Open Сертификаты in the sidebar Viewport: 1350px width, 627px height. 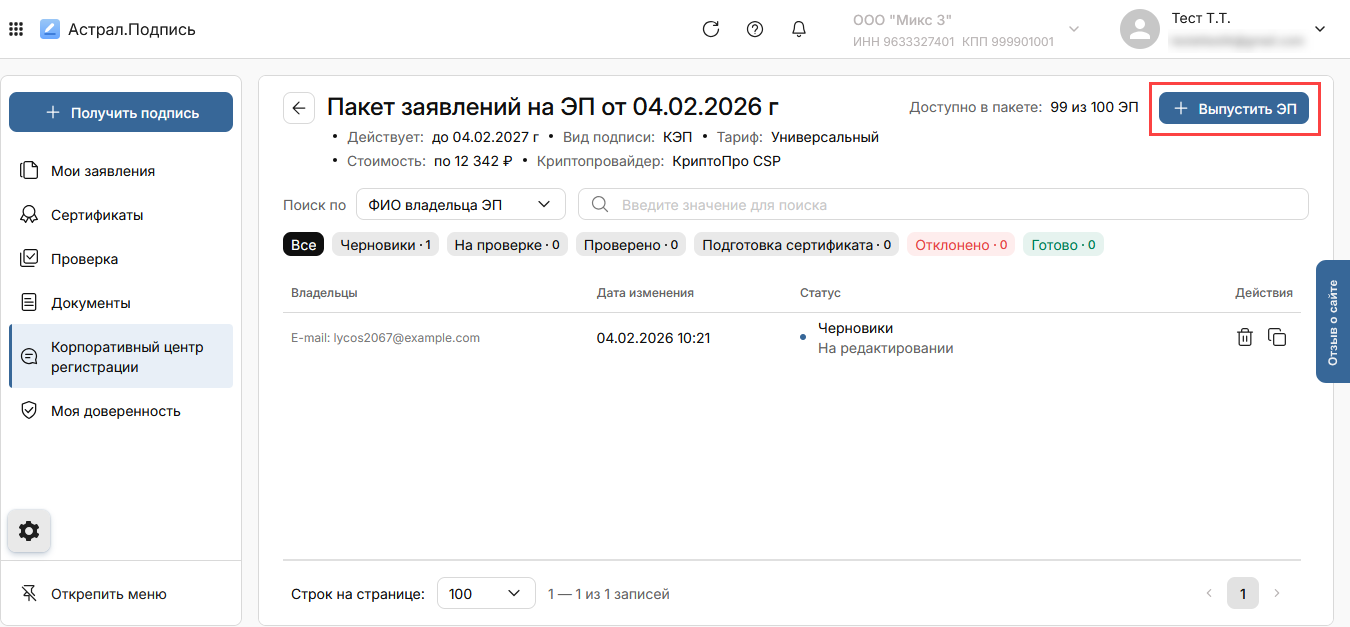click(x=97, y=215)
